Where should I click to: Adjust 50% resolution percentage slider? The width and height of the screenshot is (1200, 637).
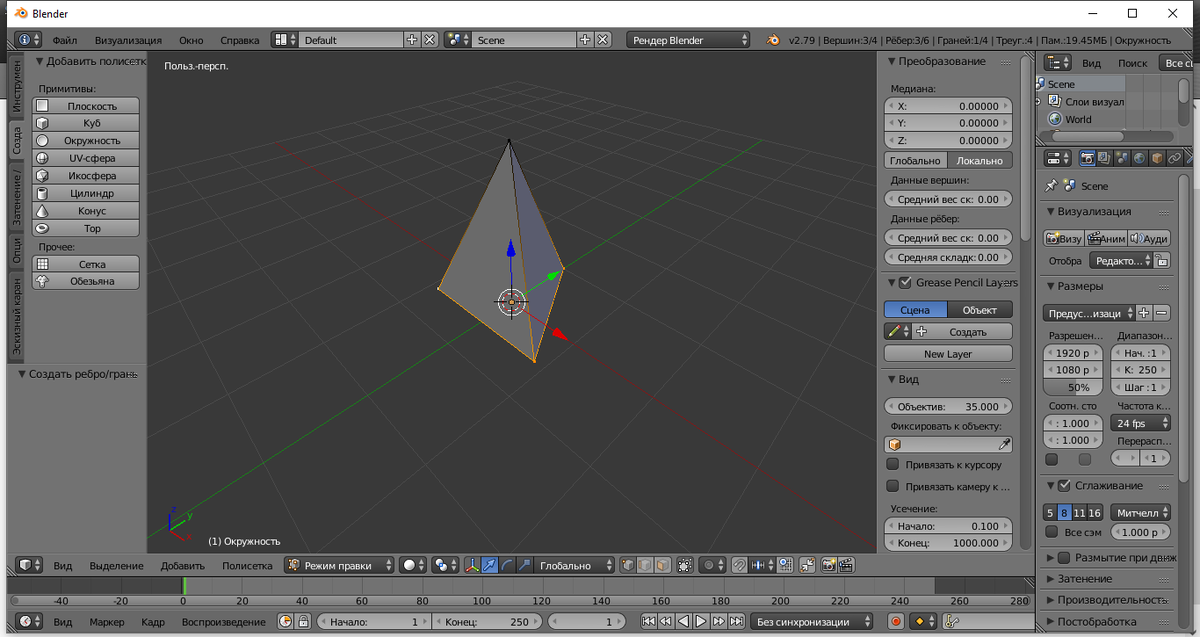(x=1074, y=387)
